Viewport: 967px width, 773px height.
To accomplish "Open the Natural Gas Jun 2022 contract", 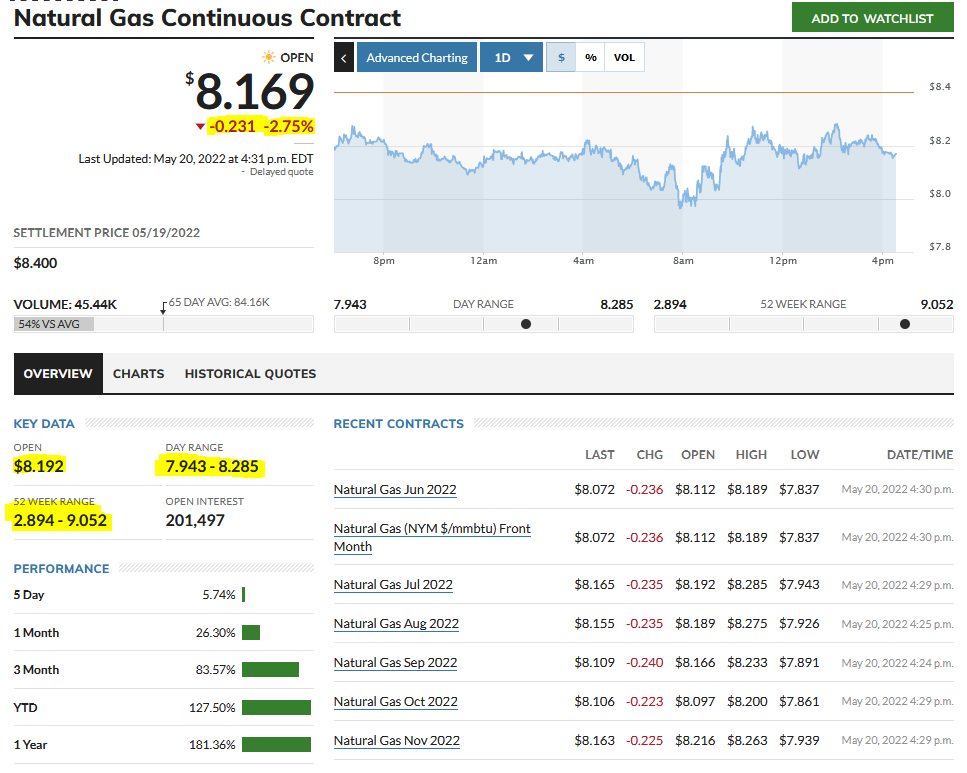I will click(395, 490).
